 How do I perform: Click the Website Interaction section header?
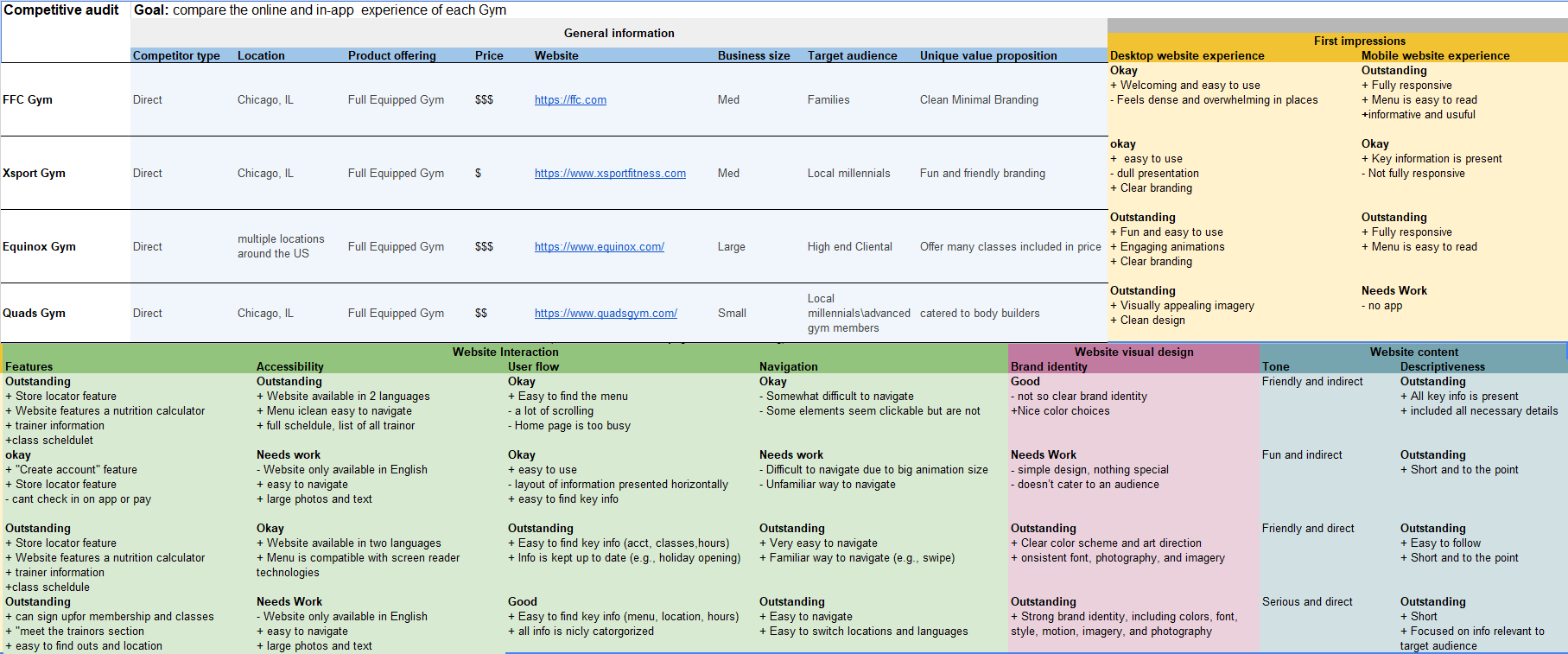coord(505,352)
